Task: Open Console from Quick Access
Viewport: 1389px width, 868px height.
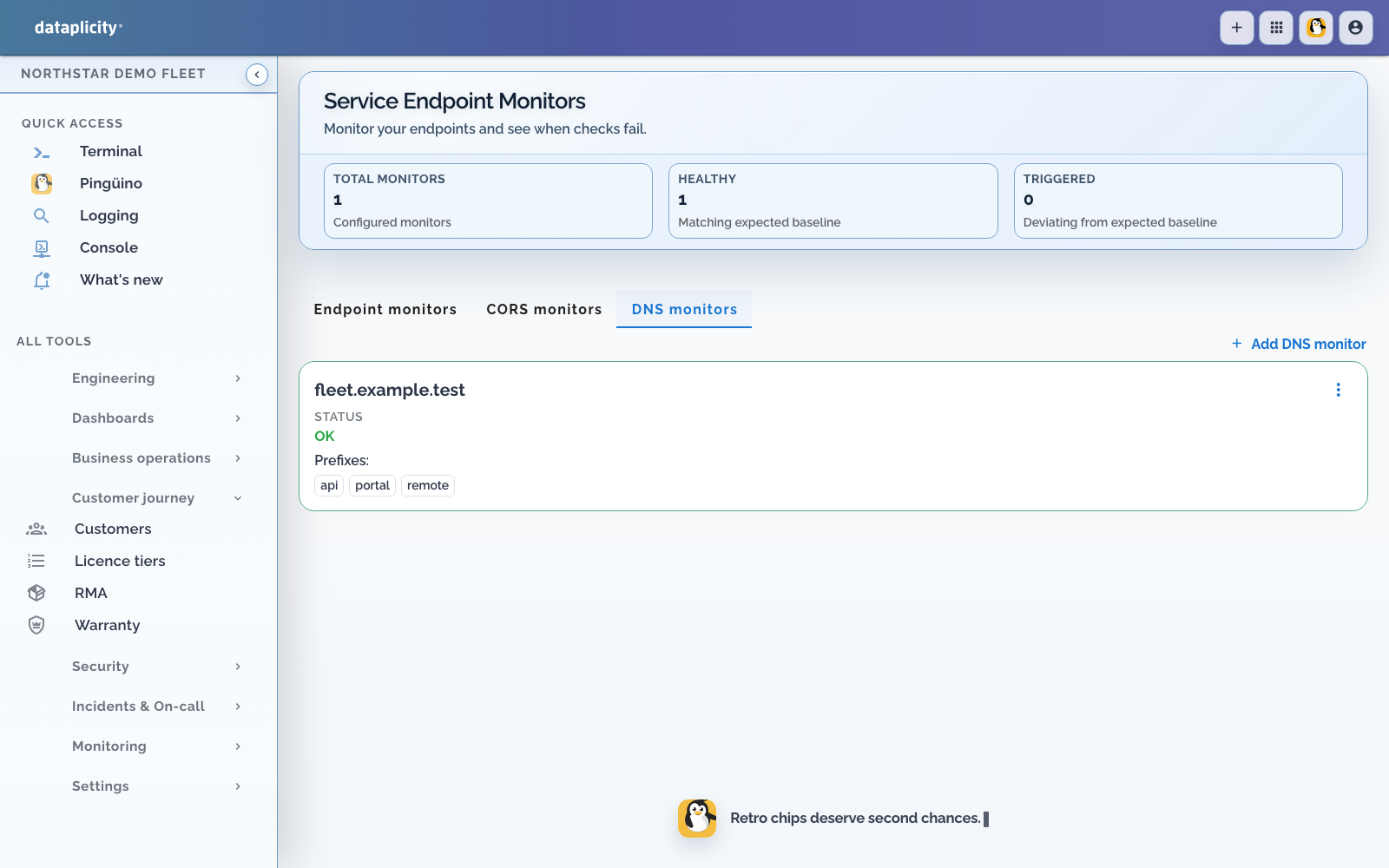Action: pyautogui.click(x=109, y=247)
